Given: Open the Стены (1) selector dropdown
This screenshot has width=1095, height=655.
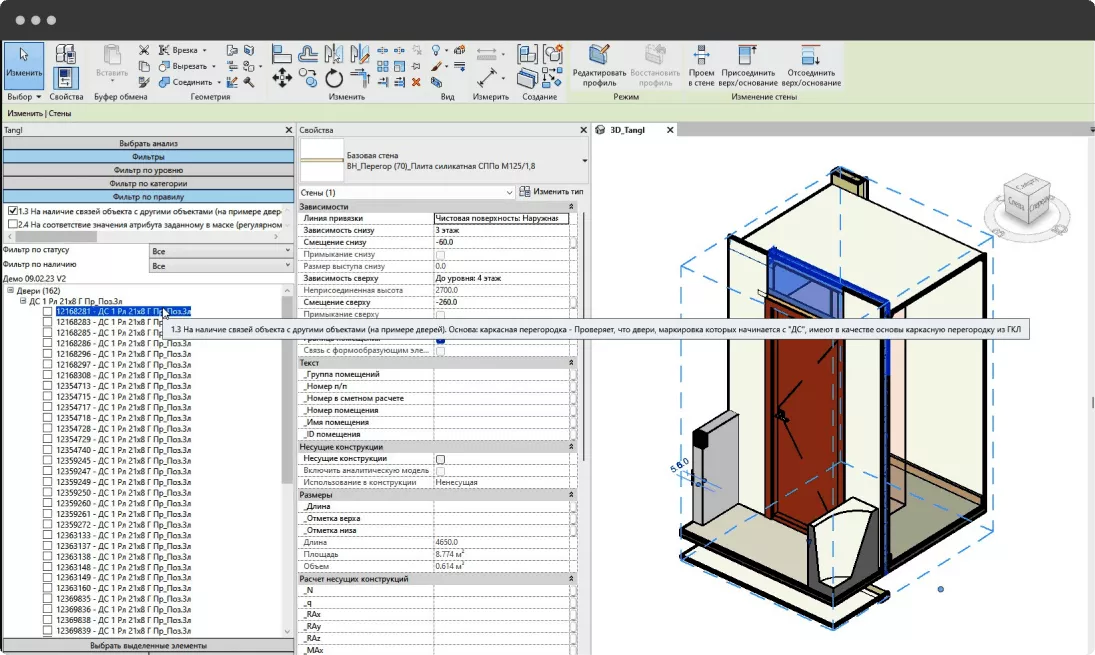Looking at the screenshot, I should coord(509,192).
